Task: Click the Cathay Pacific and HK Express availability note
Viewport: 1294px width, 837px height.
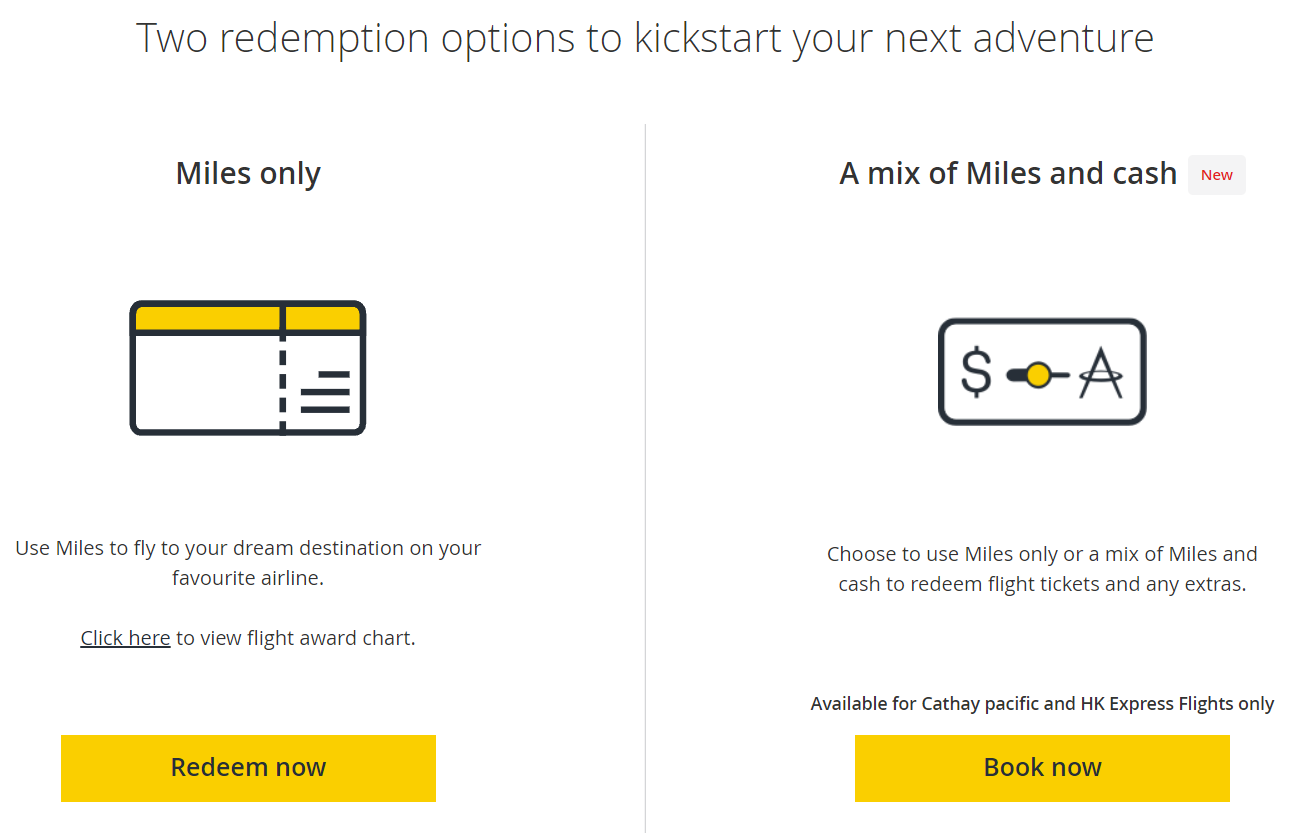Action: [1042, 704]
